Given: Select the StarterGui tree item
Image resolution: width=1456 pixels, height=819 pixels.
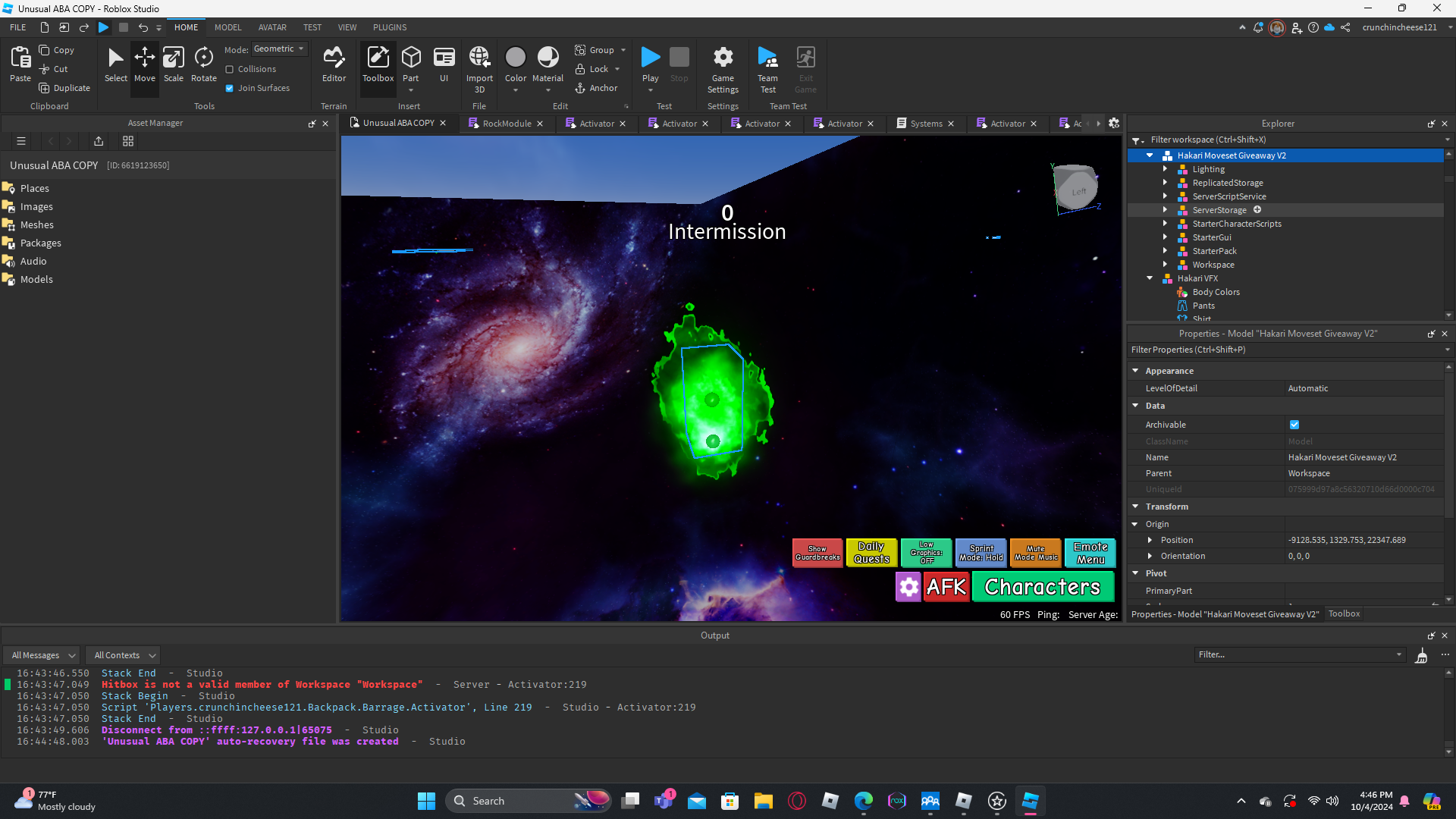Looking at the screenshot, I should point(1211,237).
